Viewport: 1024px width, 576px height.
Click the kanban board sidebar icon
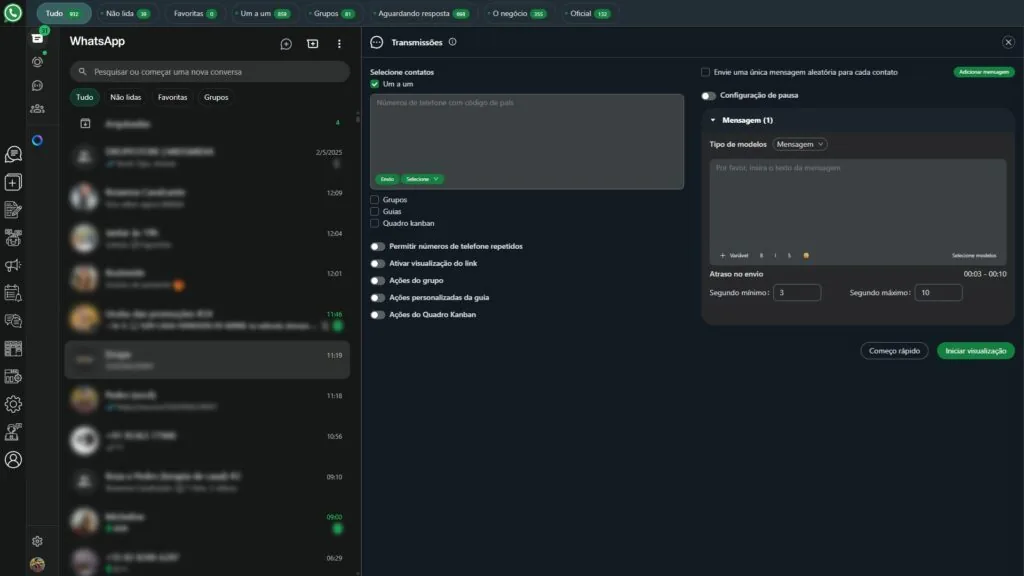(13, 349)
